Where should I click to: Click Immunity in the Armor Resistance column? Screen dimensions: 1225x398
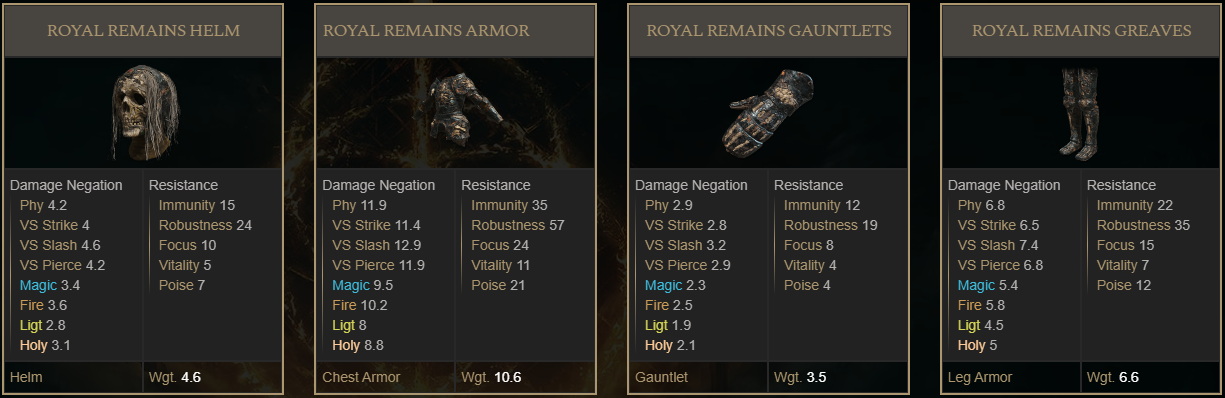[x=499, y=205]
